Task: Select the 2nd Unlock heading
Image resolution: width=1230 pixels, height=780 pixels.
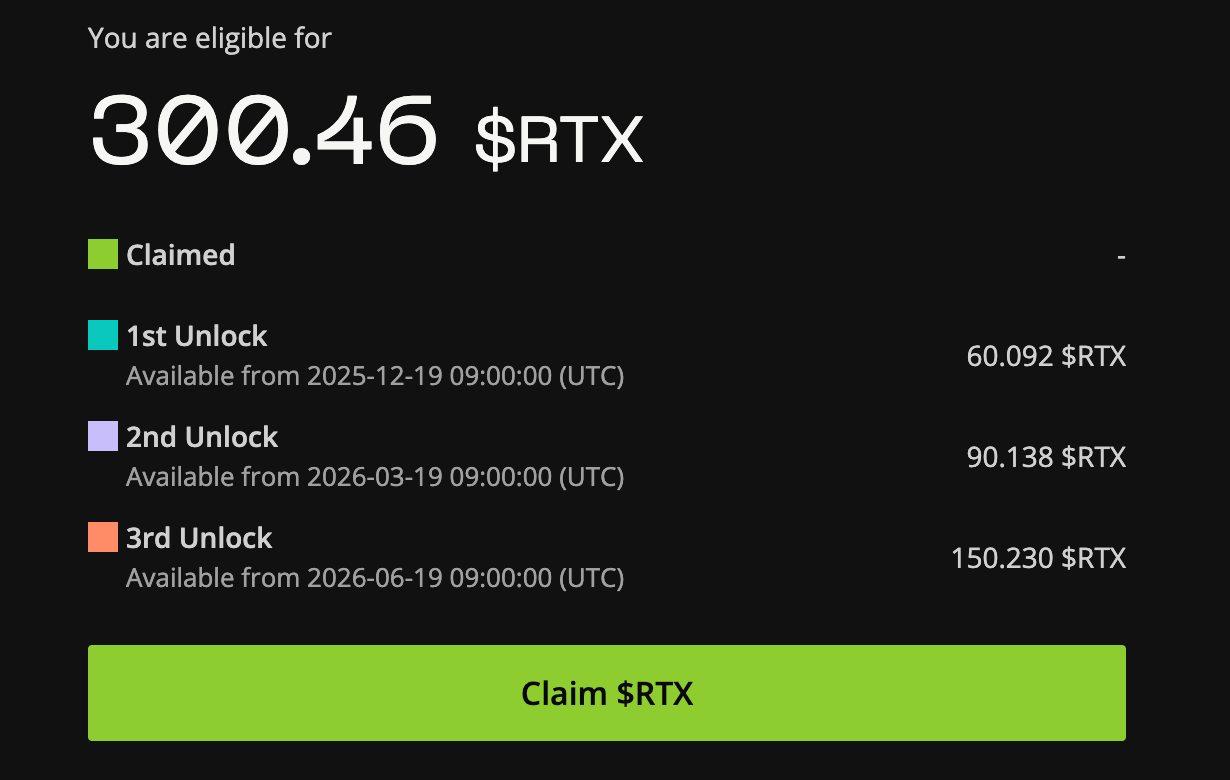Action: click(x=202, y=437)
